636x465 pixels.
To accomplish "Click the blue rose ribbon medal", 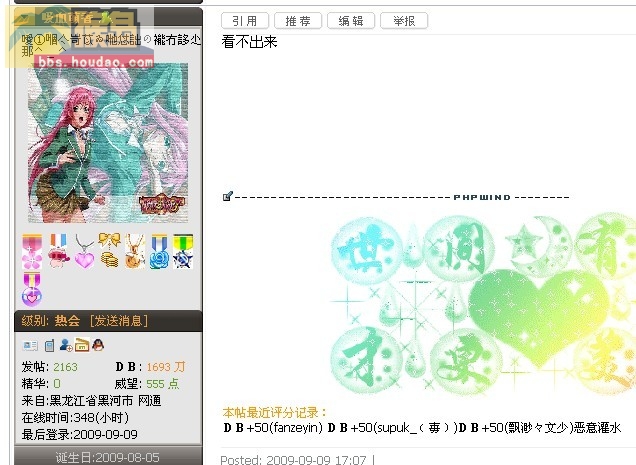I will click(x=159, y=251).
